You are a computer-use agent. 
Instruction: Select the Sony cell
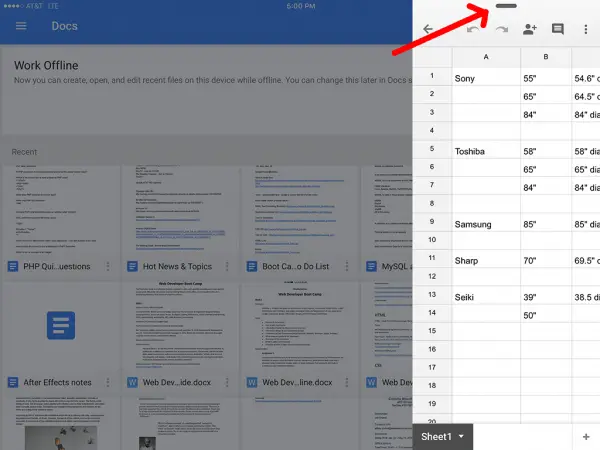[486, 77]
